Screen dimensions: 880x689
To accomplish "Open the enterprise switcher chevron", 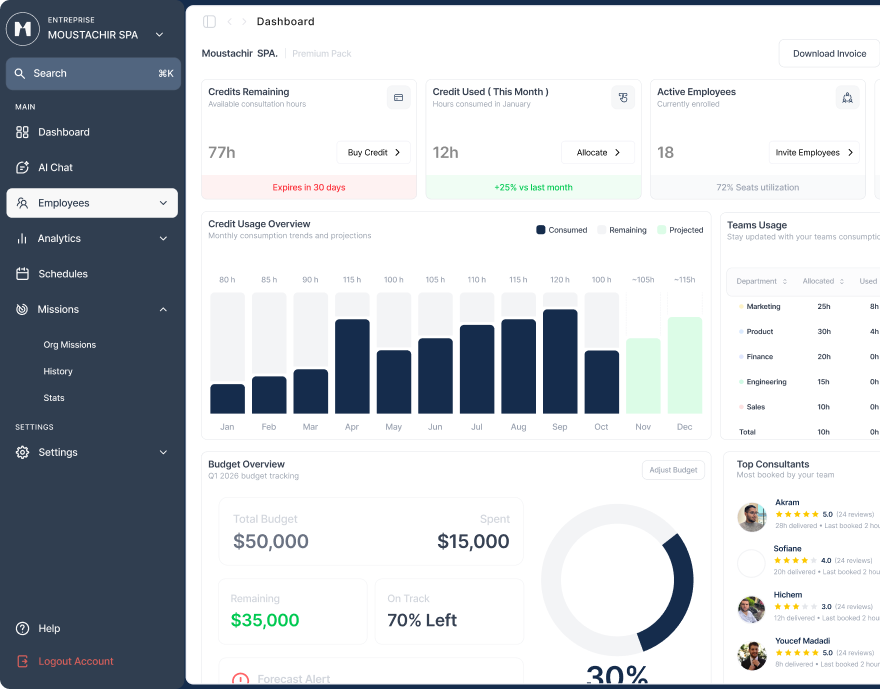I will [159, 35].
